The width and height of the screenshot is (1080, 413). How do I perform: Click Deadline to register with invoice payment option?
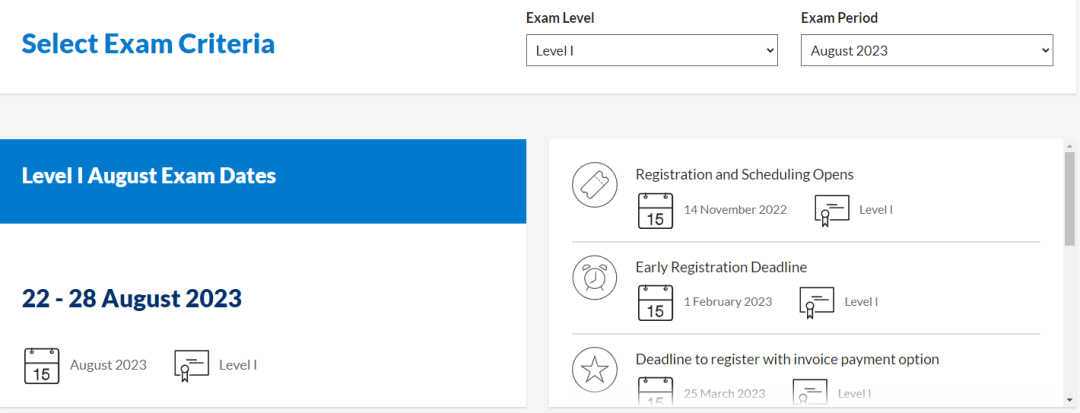click(x=787, y=359)
